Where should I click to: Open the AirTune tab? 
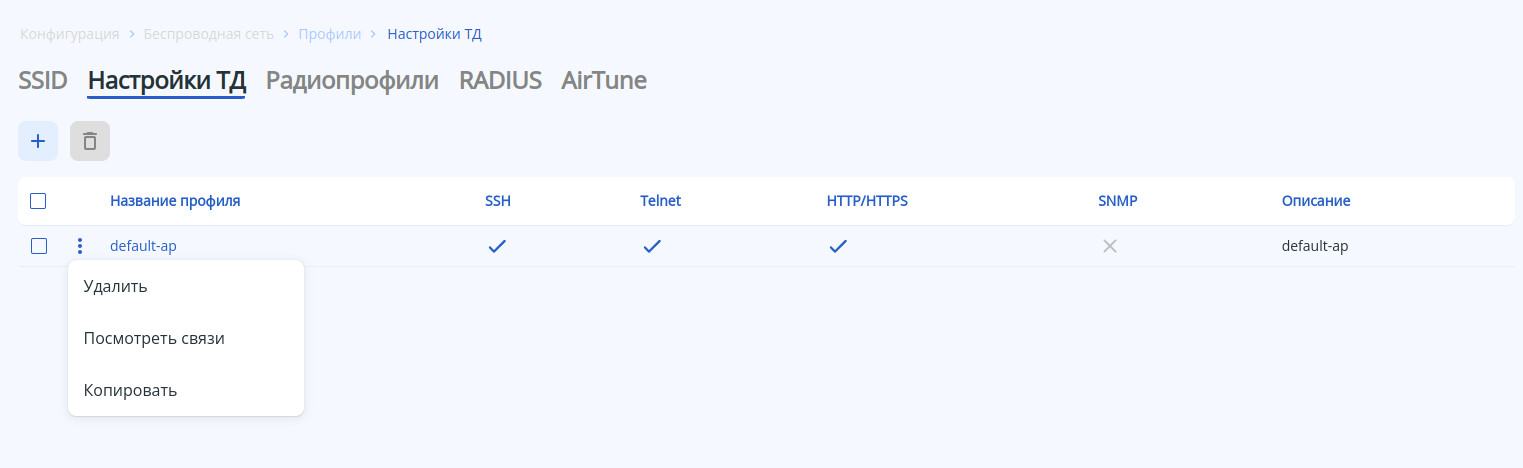pos(604,81)
